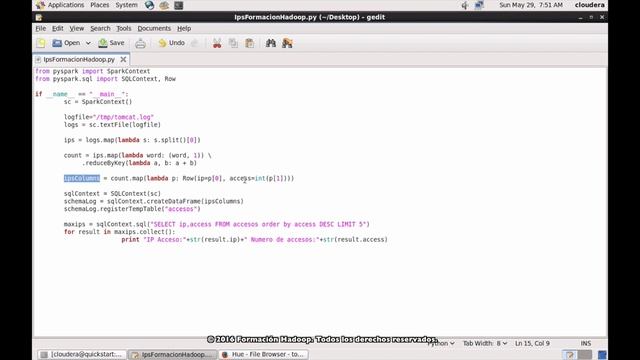The height and width of the screenshot is (360, 640).
Task: Switch to IpsFormacionHadoop taskbar window
Action: [173, 354]
